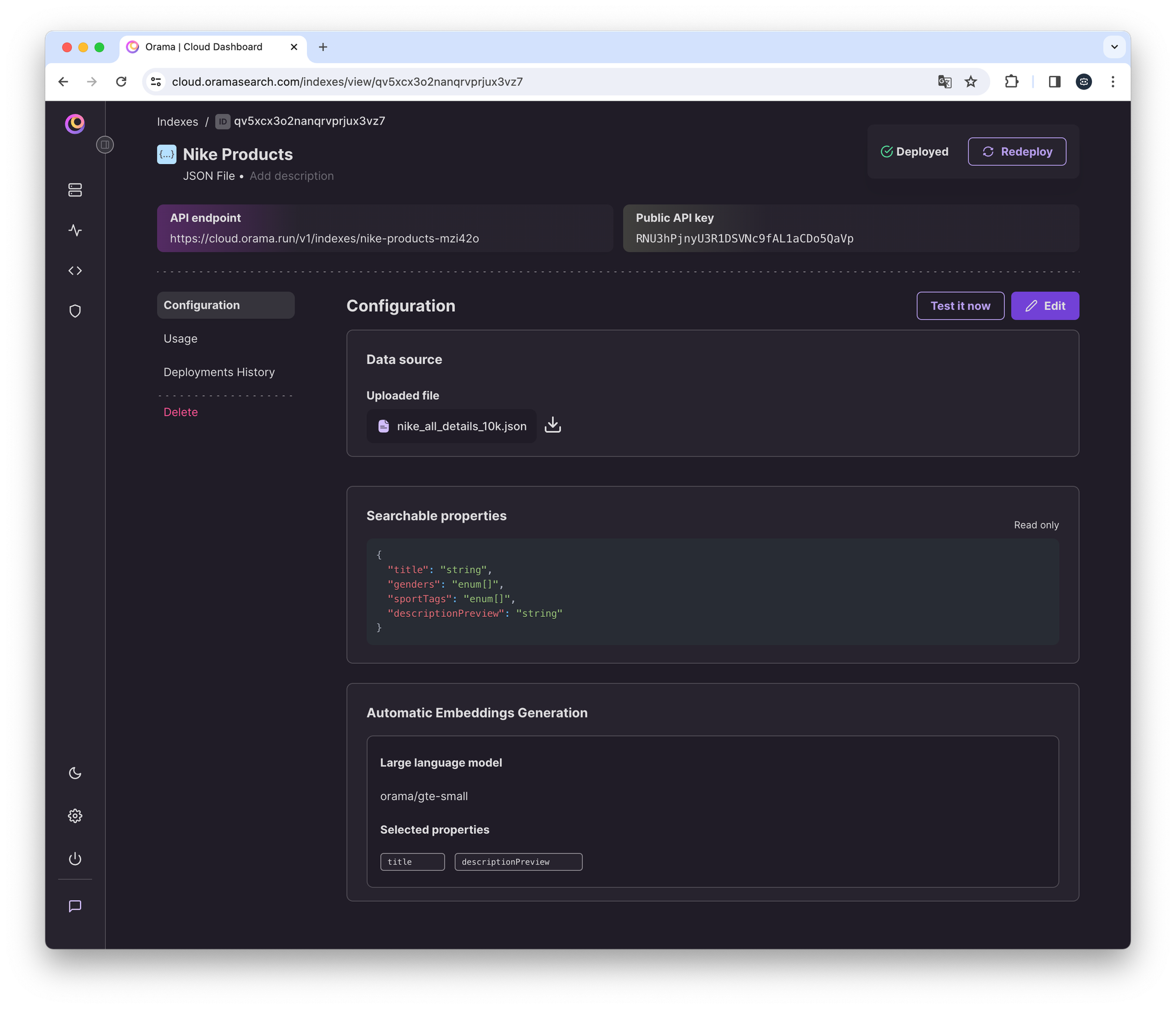Focus the browser address bar URL

(x=348, y=82)
